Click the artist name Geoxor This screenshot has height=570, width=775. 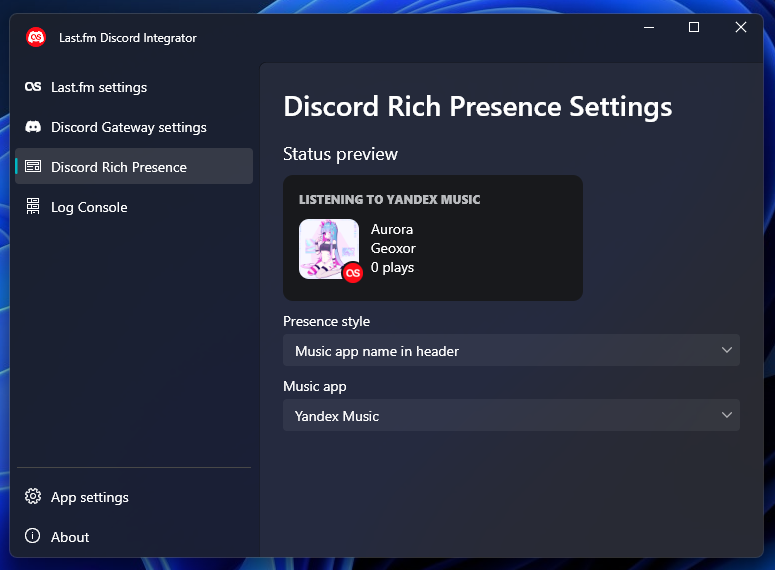393,248
